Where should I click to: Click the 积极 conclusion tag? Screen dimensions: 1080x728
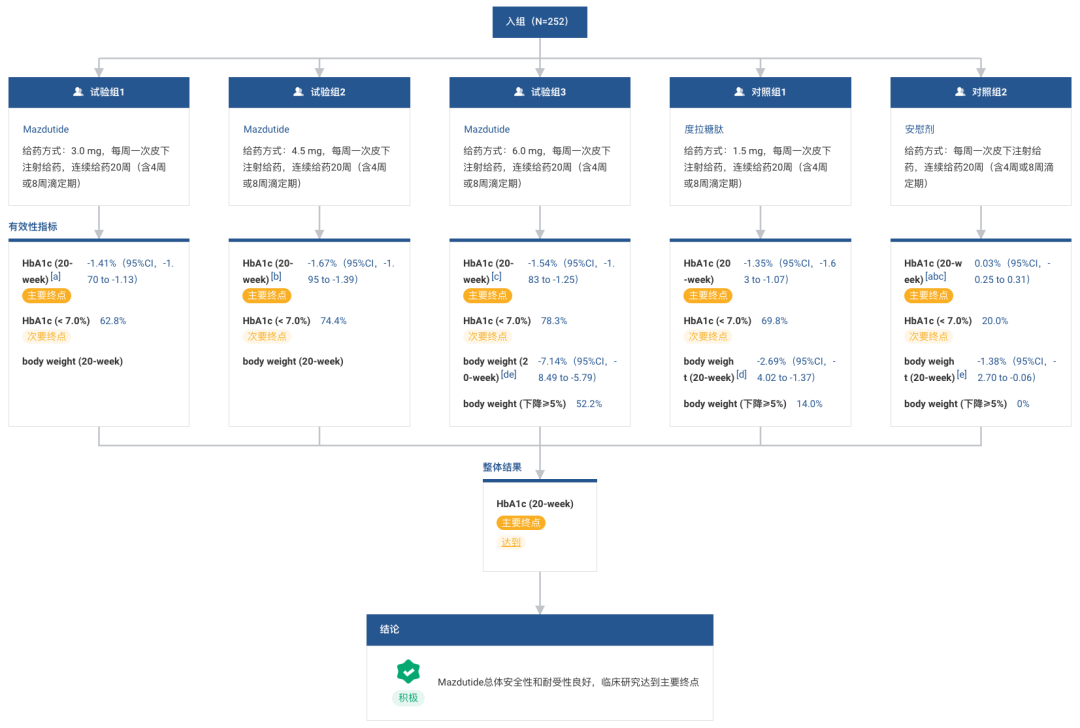coord(408,698)
